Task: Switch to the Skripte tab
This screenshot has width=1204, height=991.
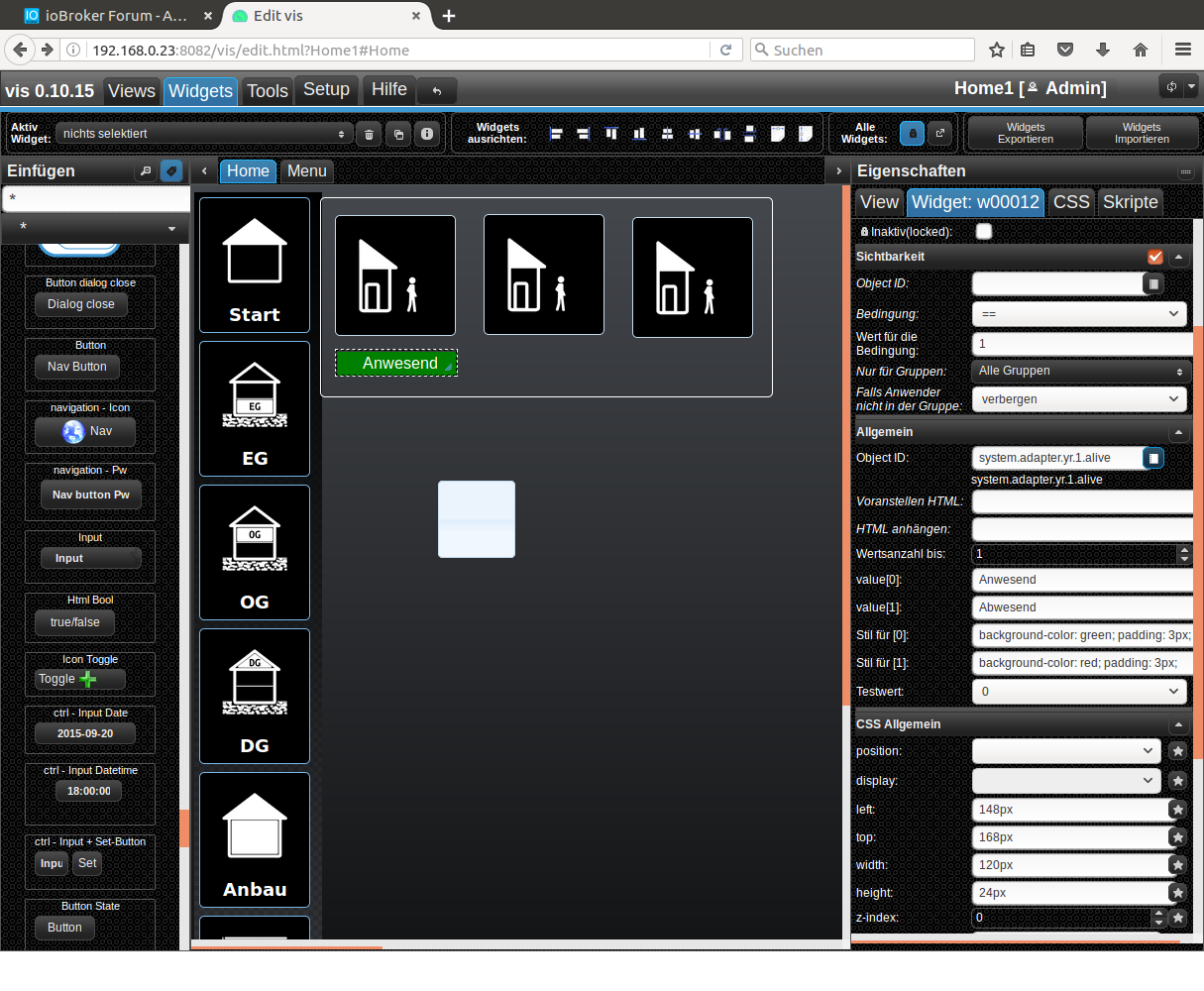Action: (x=1130, y=202)
